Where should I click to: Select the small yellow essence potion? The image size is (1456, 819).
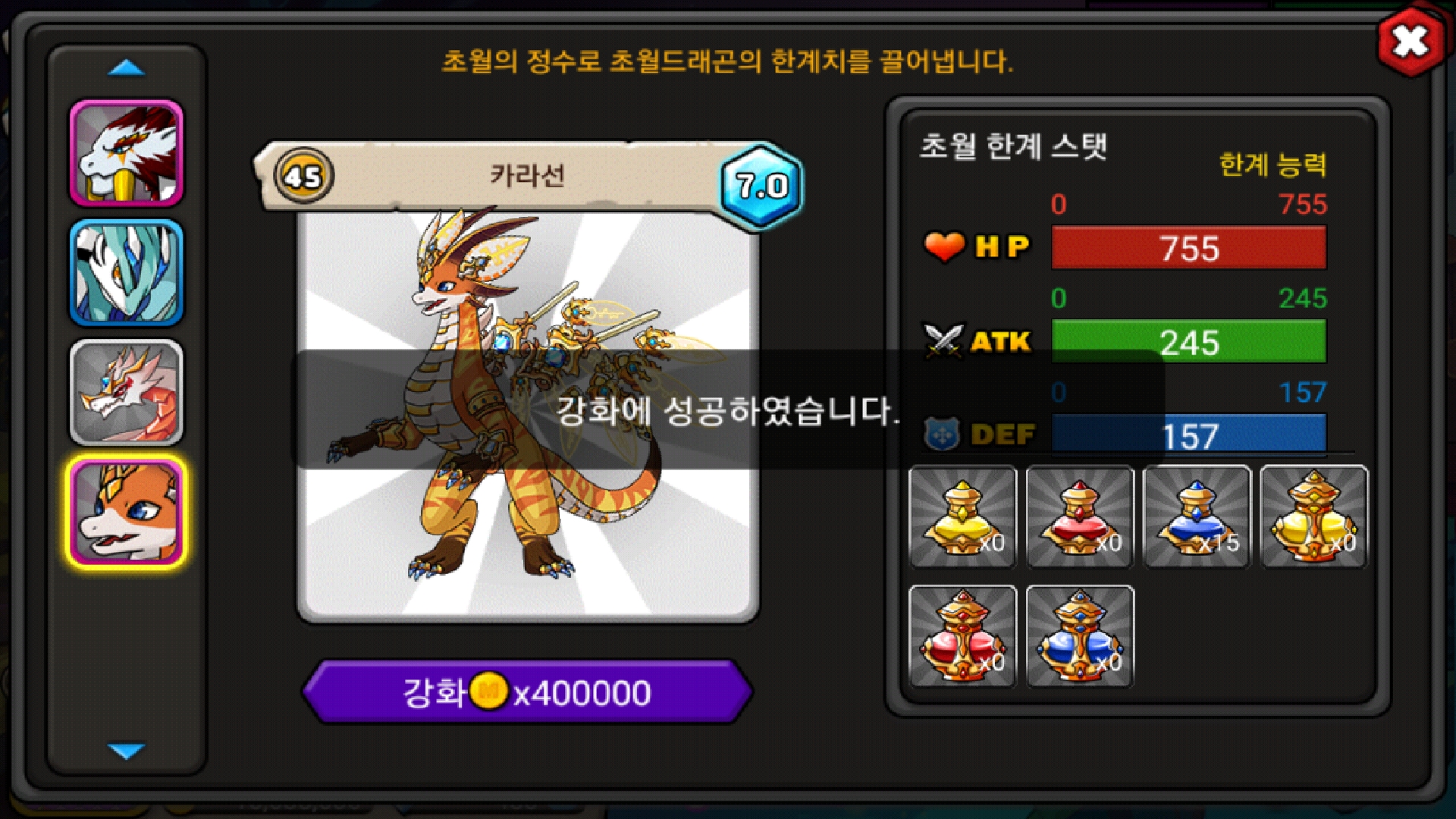click(962, 517)
